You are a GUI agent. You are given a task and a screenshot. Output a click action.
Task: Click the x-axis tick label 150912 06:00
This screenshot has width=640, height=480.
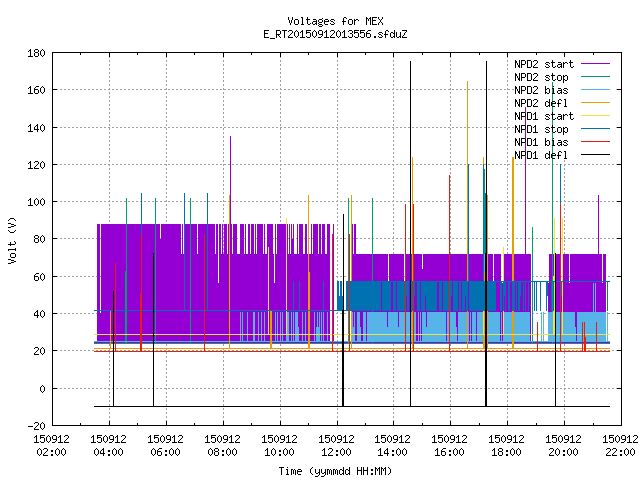pyautogui.click(x=165, y=446)
